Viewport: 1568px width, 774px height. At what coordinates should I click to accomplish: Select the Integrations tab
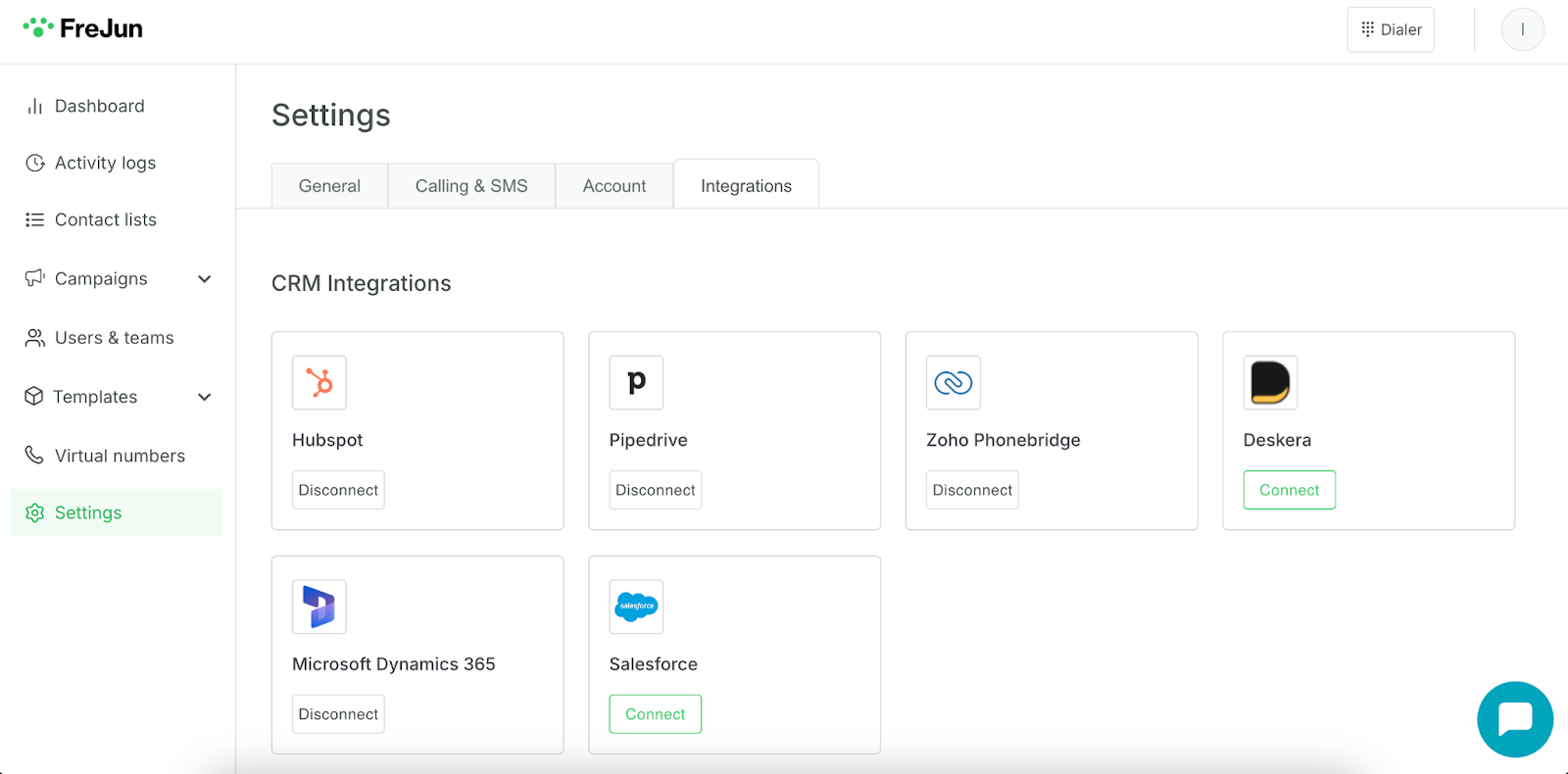pyautogui.click(x=746, y=185)
